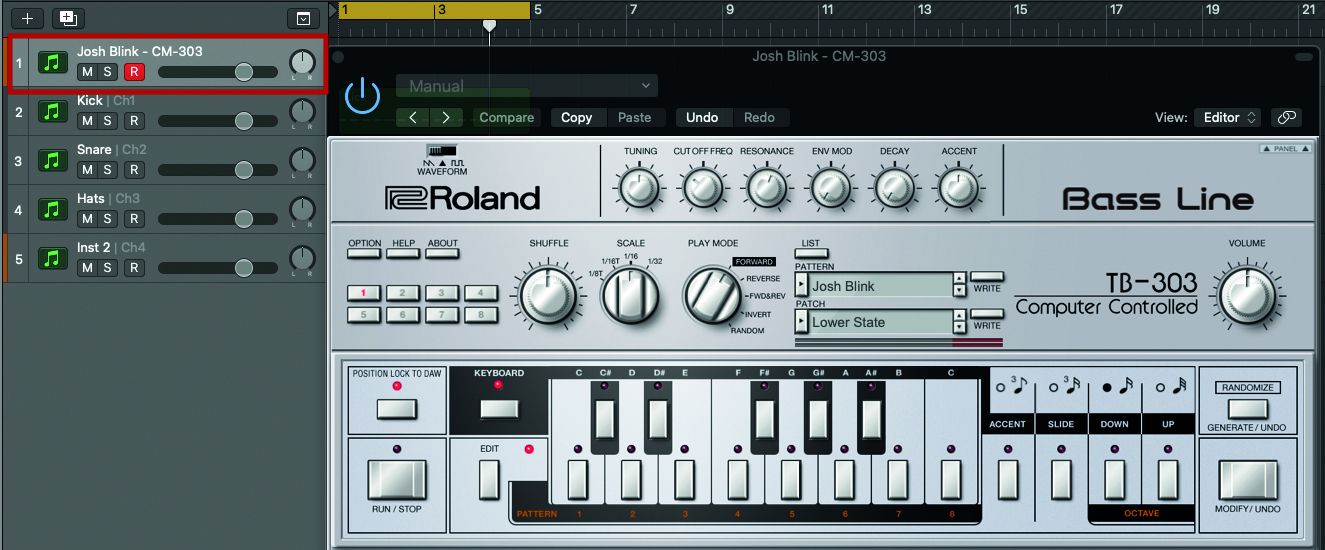The image size is (1325, 550).
Task: Solo the Inst 2 track
Action: point(107,268)
